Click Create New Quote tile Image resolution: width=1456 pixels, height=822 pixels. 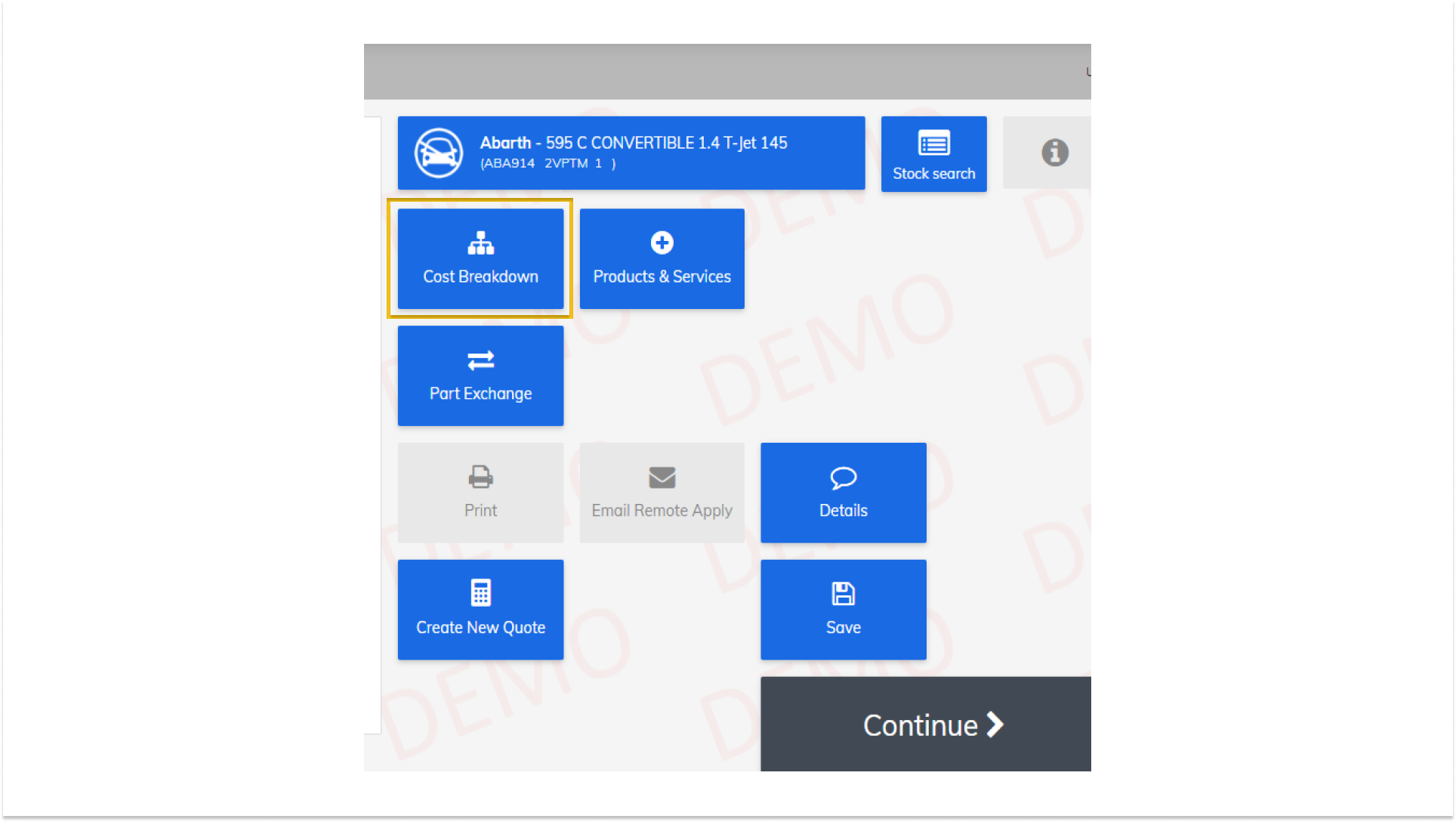coord(480,610)
